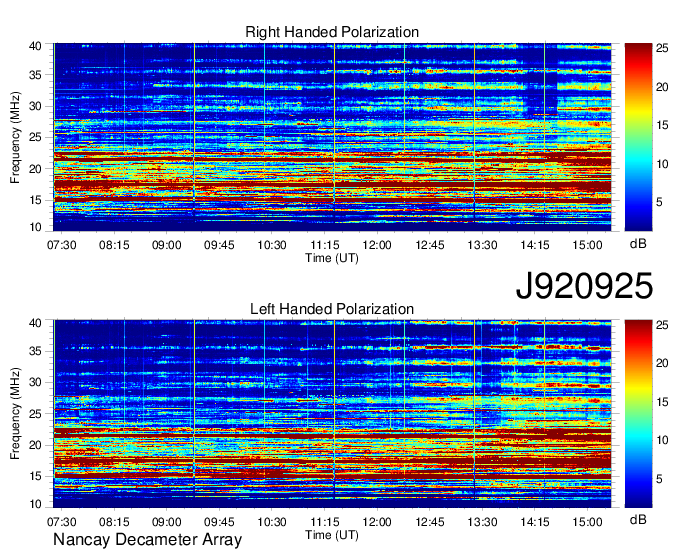Click the 10:30 tick on the top plot
This screenshot has height=552, width=680.
pyautogui.click(x=272, y=245)
